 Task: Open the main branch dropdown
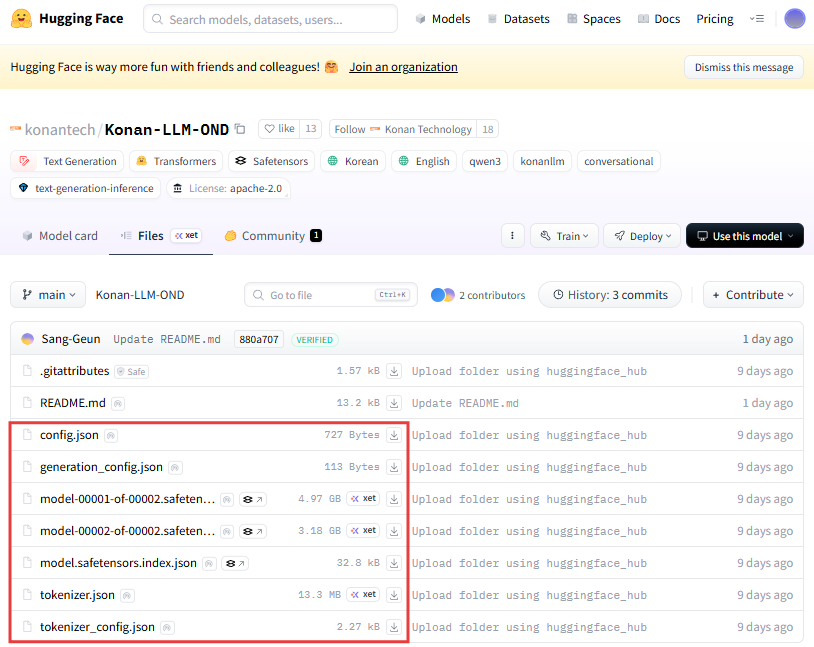[x=48, y=295]
